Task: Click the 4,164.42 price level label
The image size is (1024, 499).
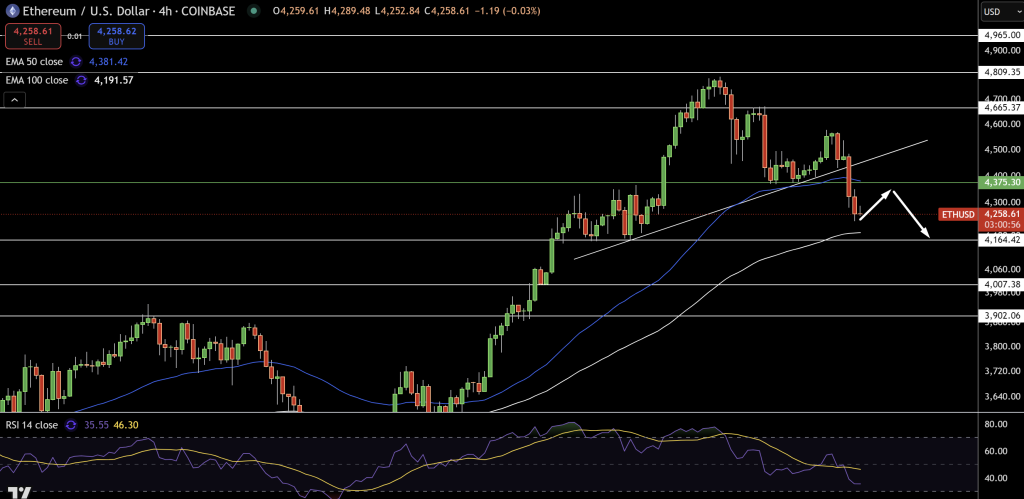Action: 1001,240
